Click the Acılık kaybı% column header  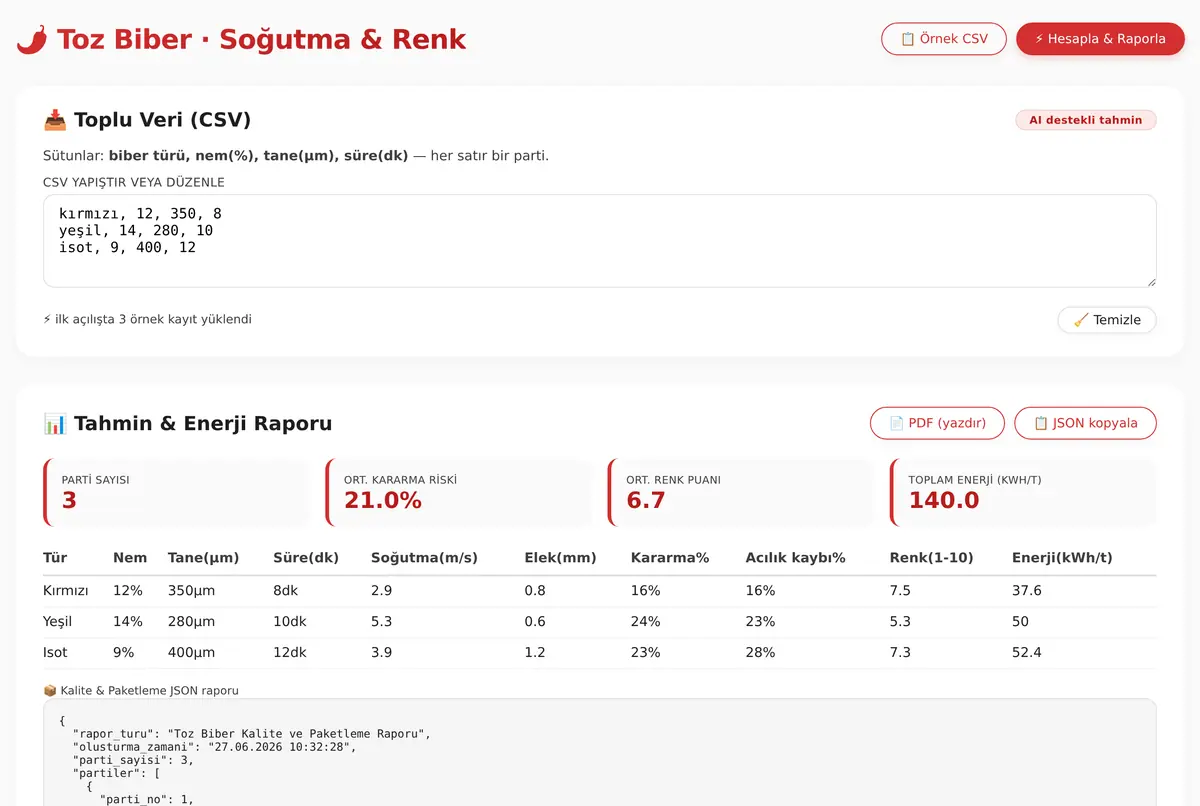pyautogui.click(x=796, y=557)
